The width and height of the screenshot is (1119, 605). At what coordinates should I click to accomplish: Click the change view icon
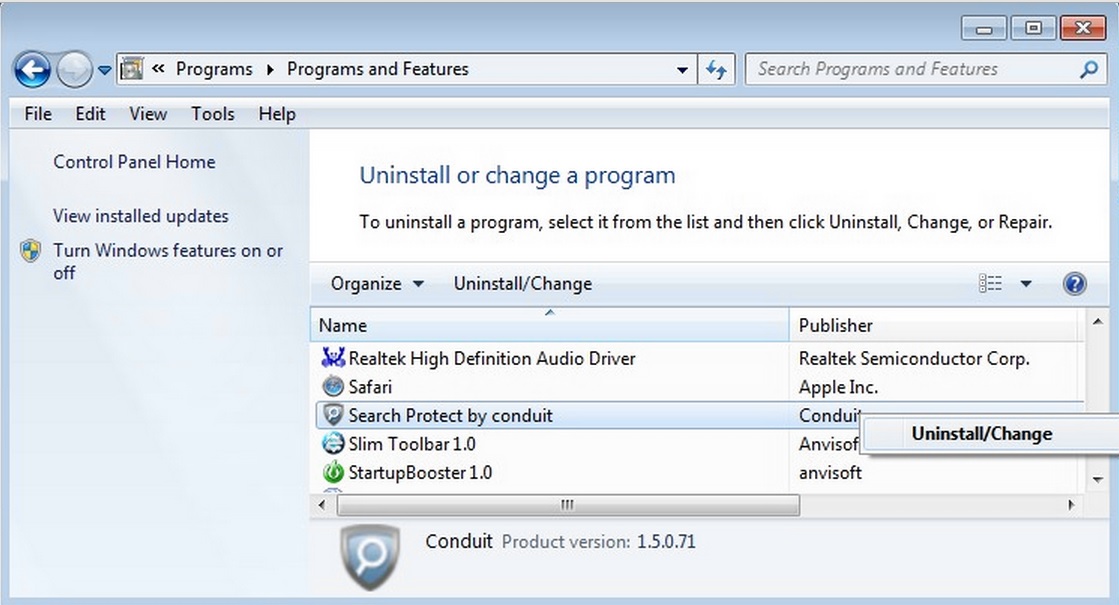pyautogui.click(x=990, y=284)
